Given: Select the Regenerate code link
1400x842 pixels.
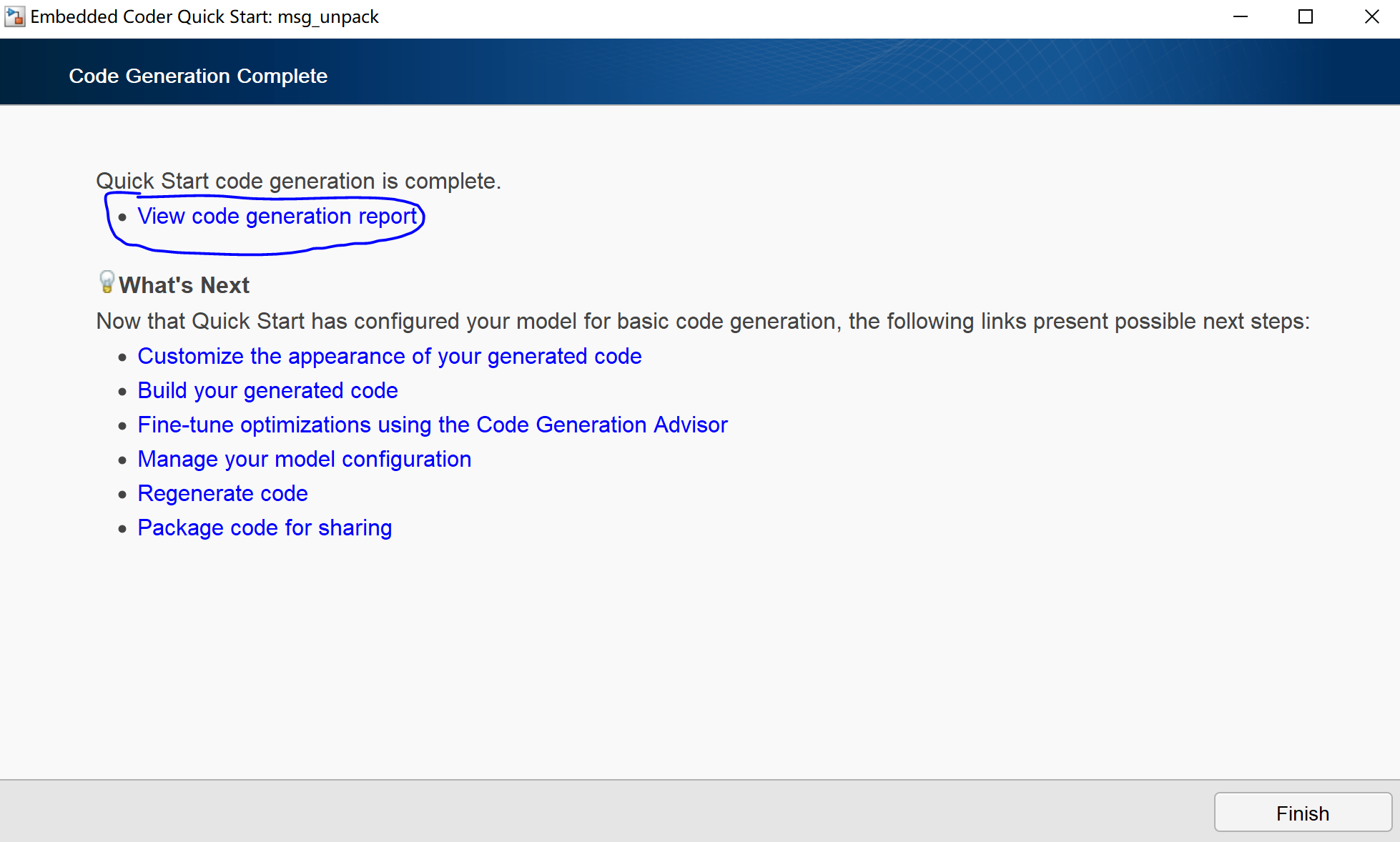Looking at the screenshot, I should tap(222, 493).
